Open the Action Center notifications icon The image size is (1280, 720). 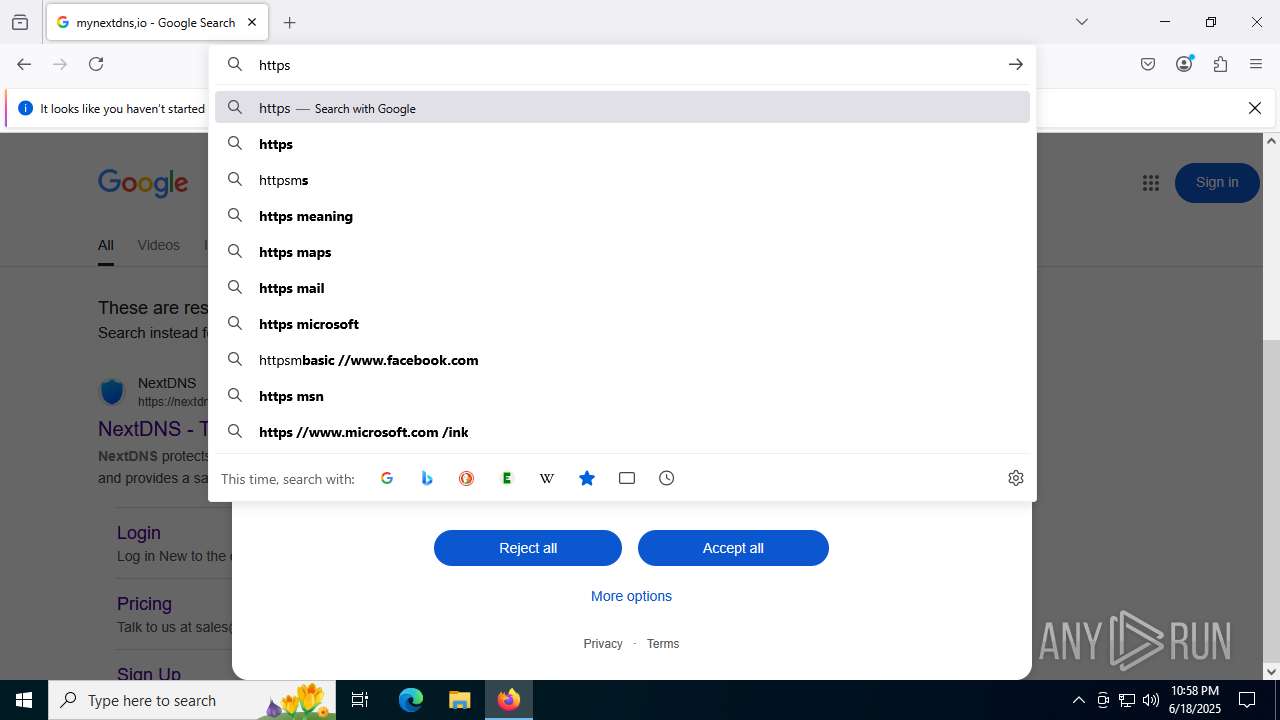point(1247,700)
